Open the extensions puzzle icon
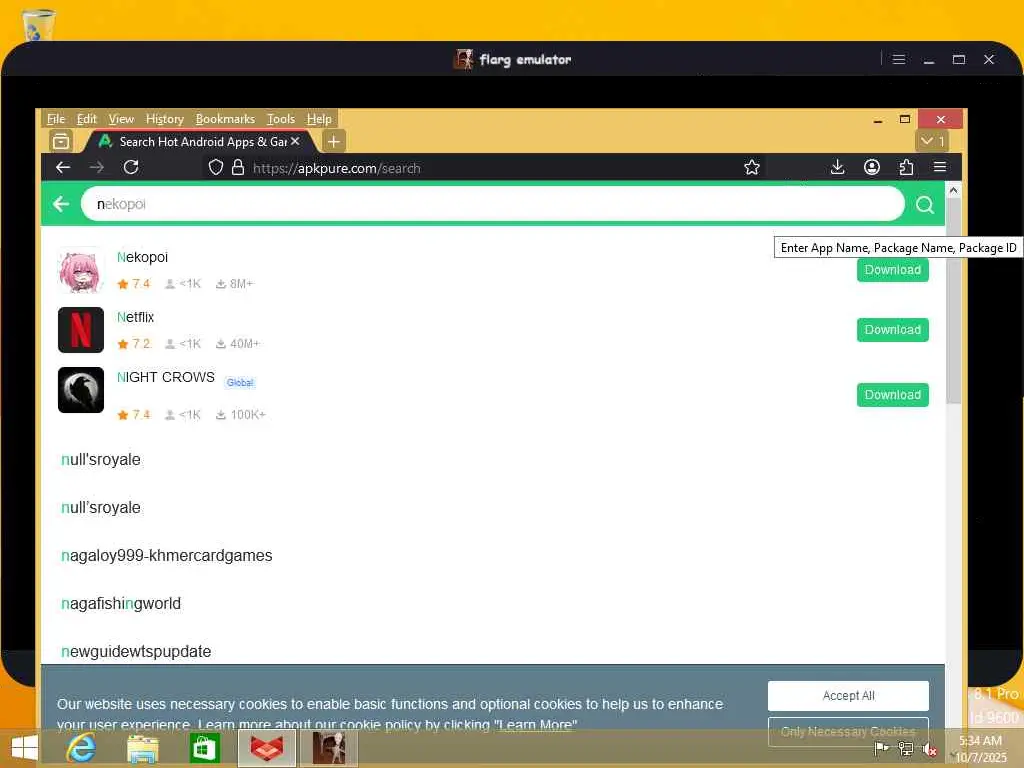1024x768 pixels. [x=906, y=167]
